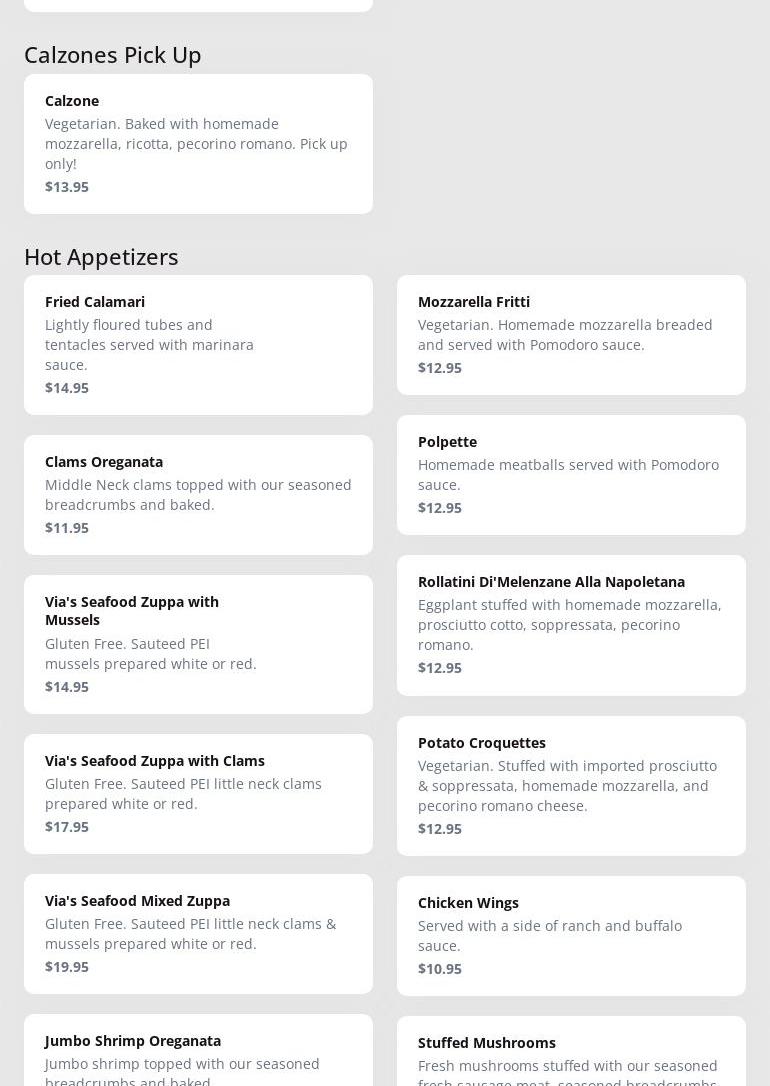Open the Mozzarella Fritti item
This screenshot has width=770, height=1086.
pos(571,334)
